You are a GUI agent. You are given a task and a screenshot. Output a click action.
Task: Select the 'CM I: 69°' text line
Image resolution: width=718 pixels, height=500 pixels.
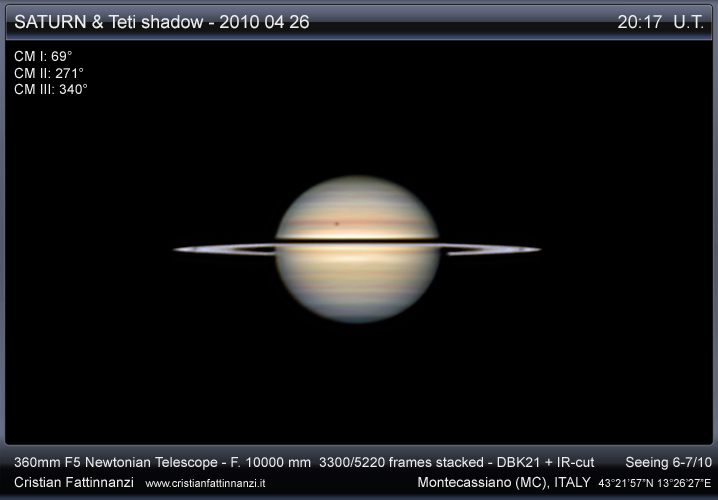pyautogui.click(x=43, y=57)
